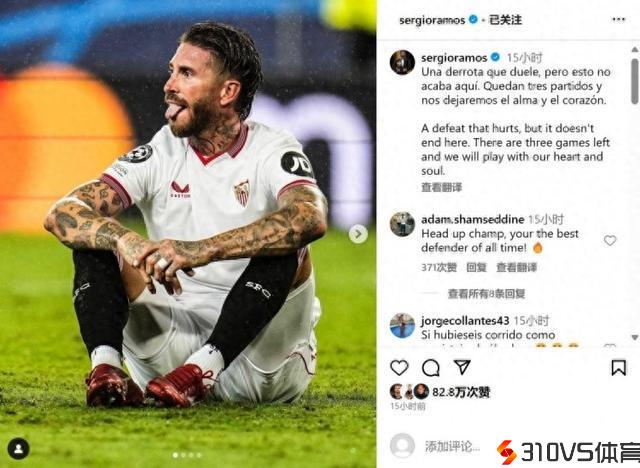Save post with the bookmark icon

[619, 368]
